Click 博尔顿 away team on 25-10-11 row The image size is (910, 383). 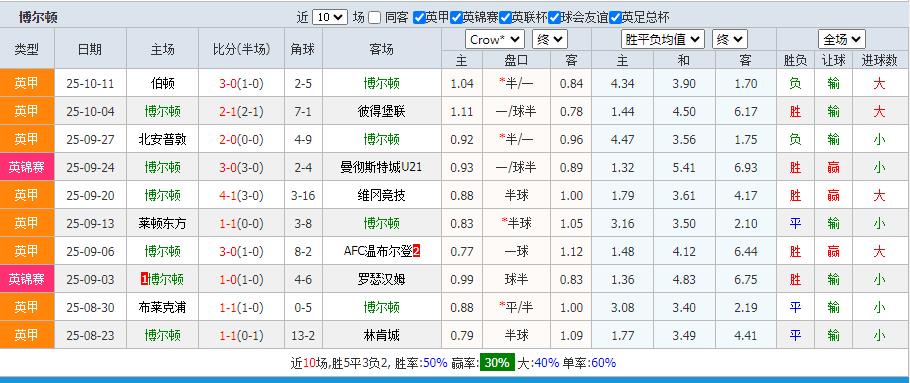pos(381,84)
